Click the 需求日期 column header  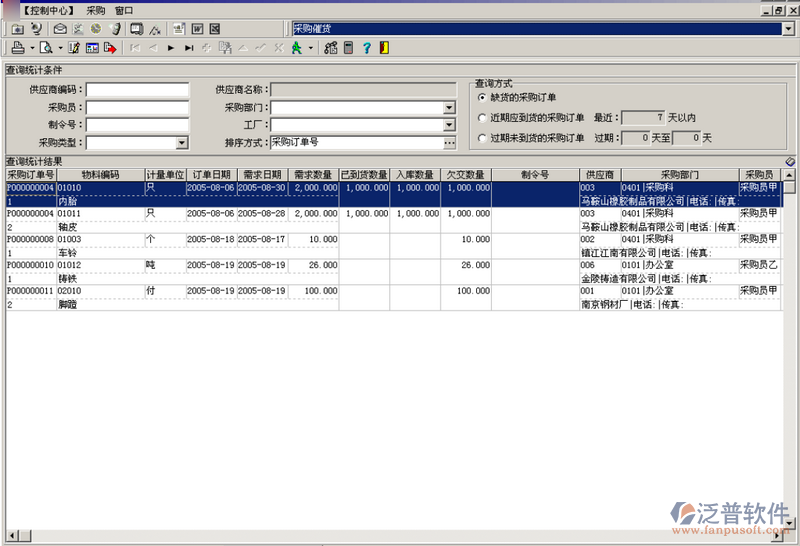tap(262, 175)
